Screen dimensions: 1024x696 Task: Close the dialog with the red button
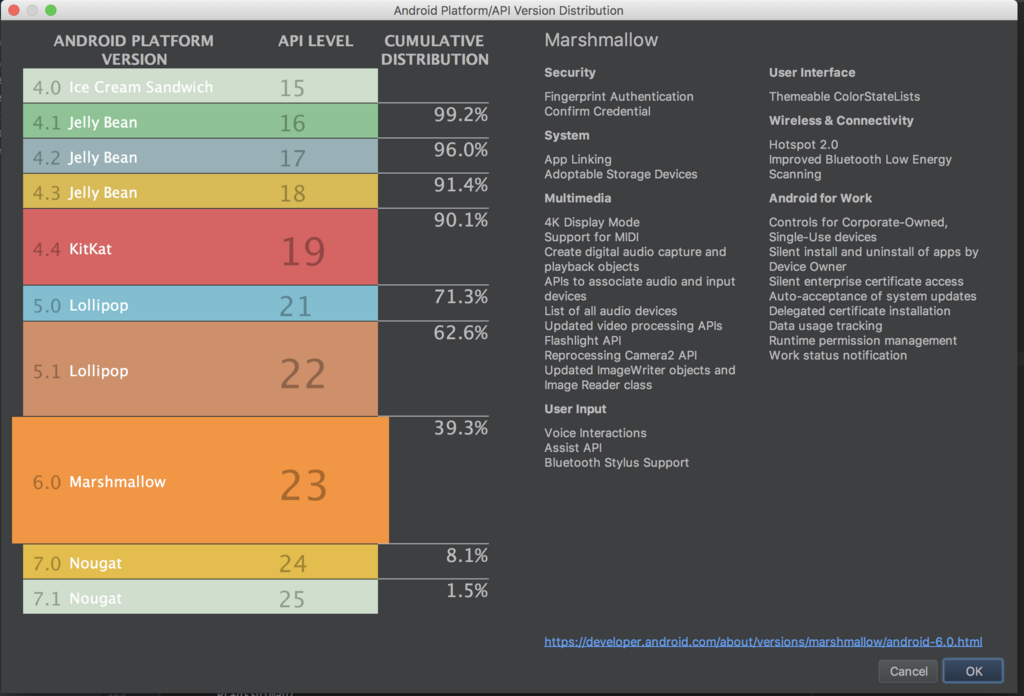tap(13, 10)
